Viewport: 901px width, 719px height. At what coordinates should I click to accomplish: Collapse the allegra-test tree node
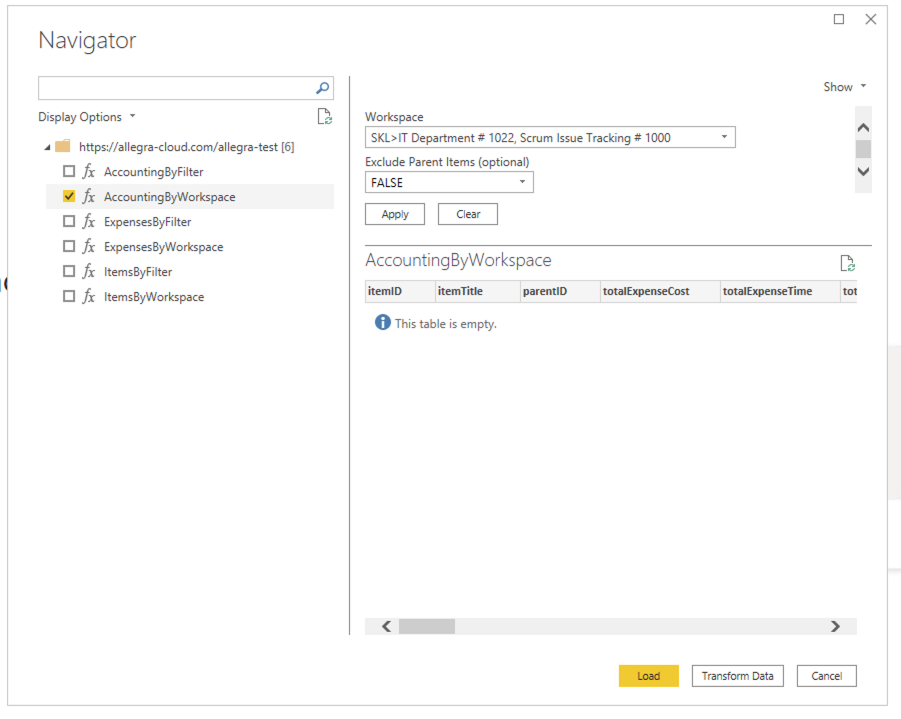tap(47, 146)
